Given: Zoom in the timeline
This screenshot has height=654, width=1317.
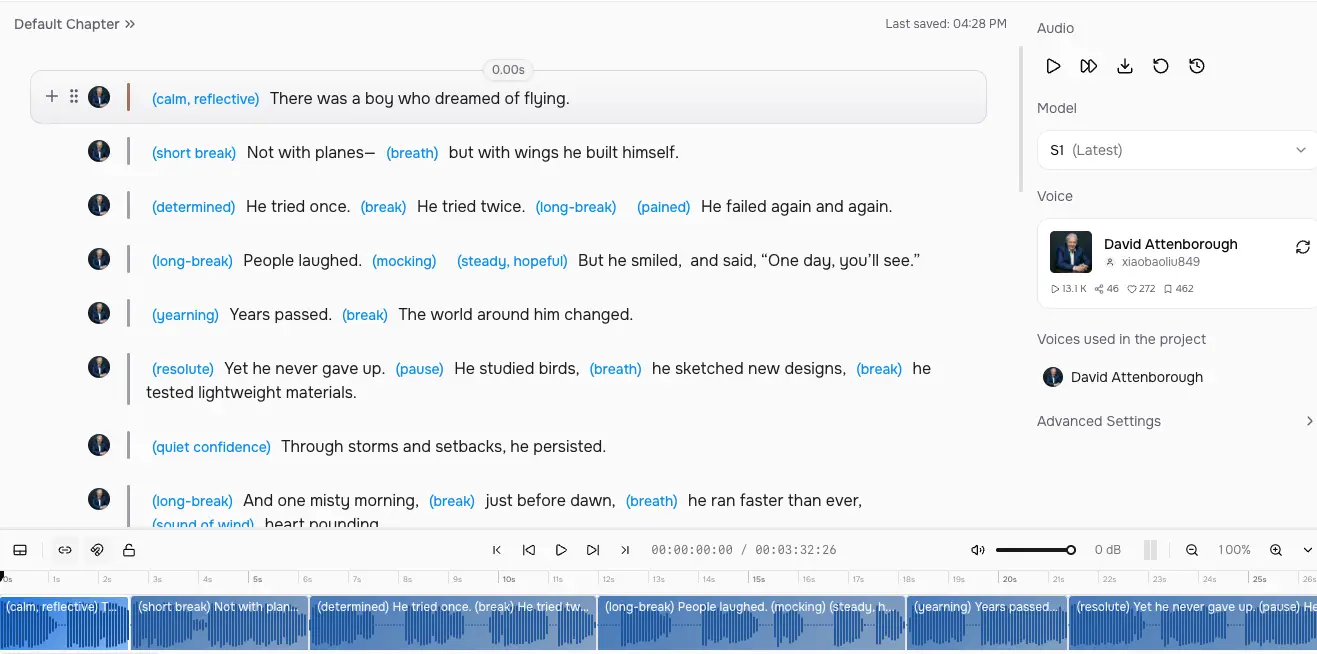Looking at the screenshot, I should point(1276,550).
